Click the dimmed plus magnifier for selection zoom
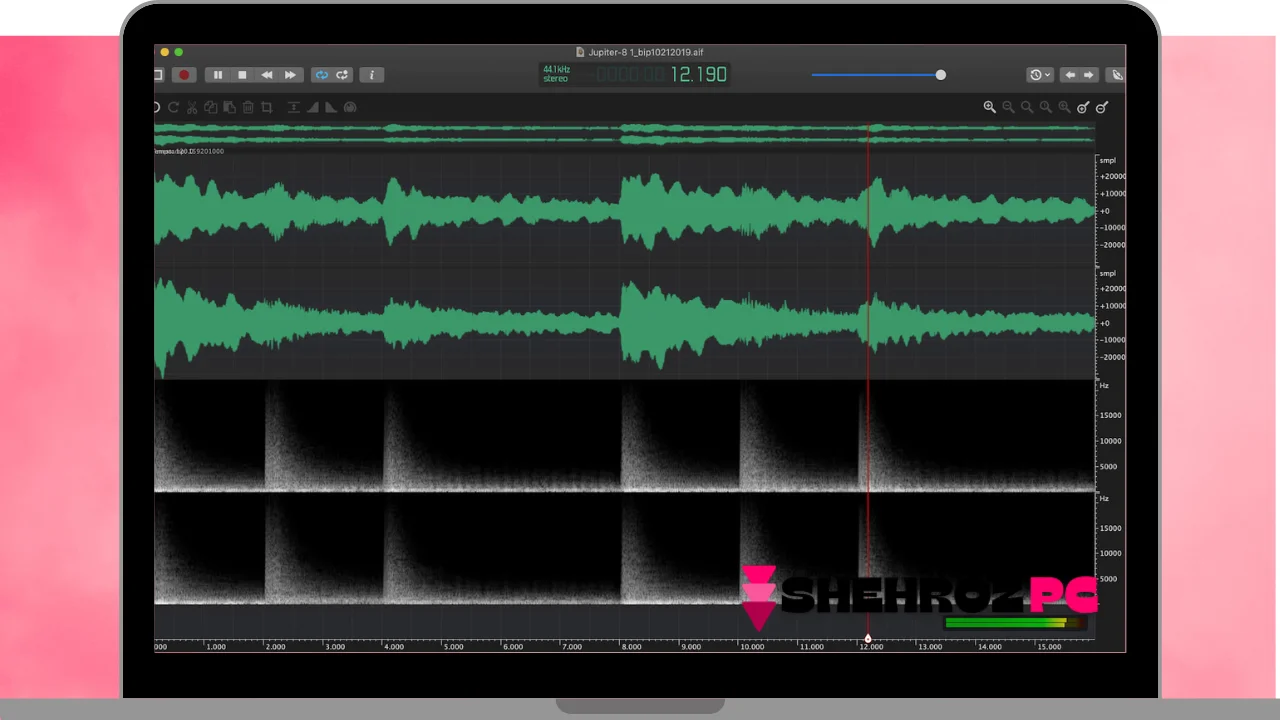 coord(1064,107)
